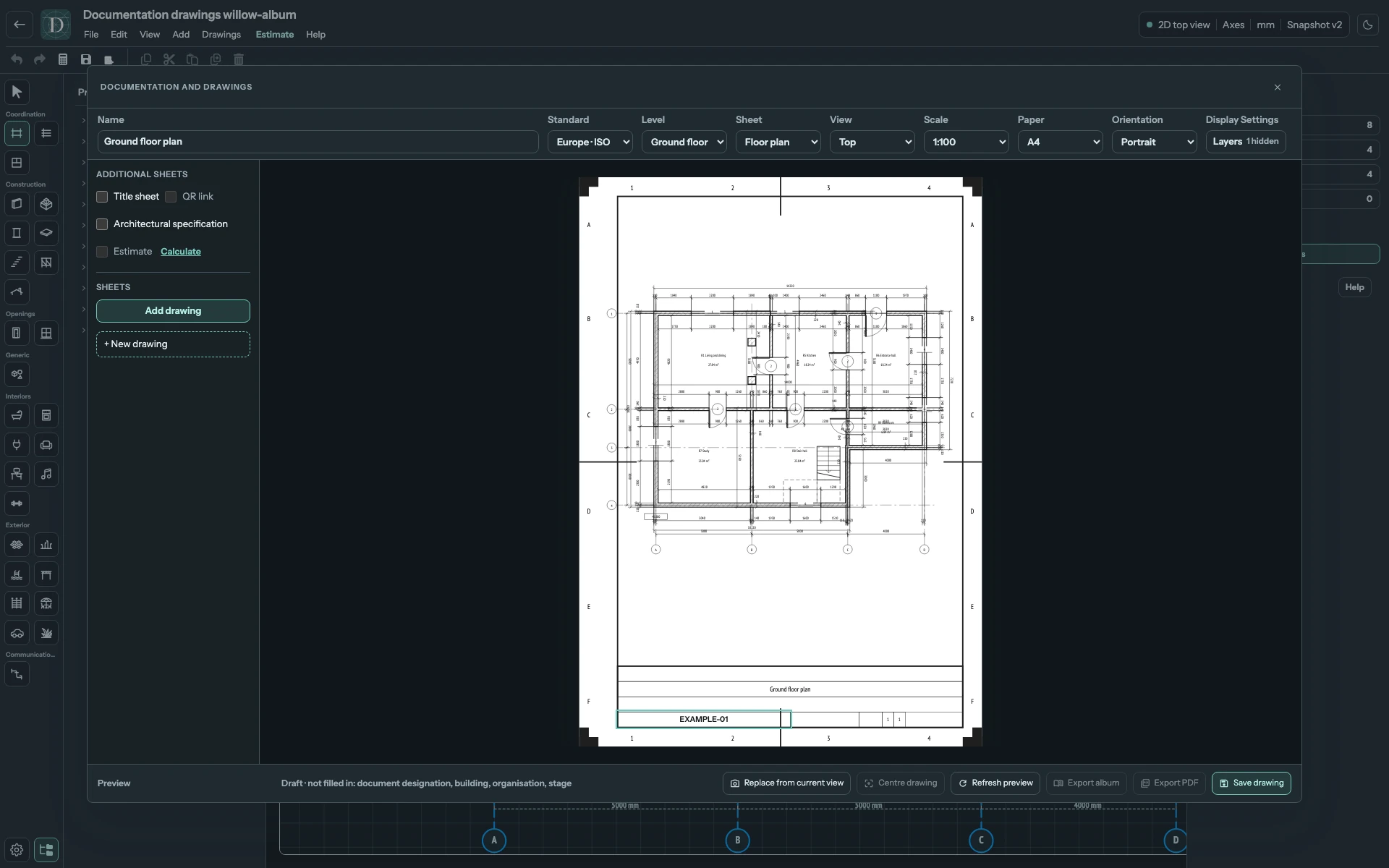Enable the Architectural specification checkbox
Viewport: 1389px width, 868px height.
(102, 224)
